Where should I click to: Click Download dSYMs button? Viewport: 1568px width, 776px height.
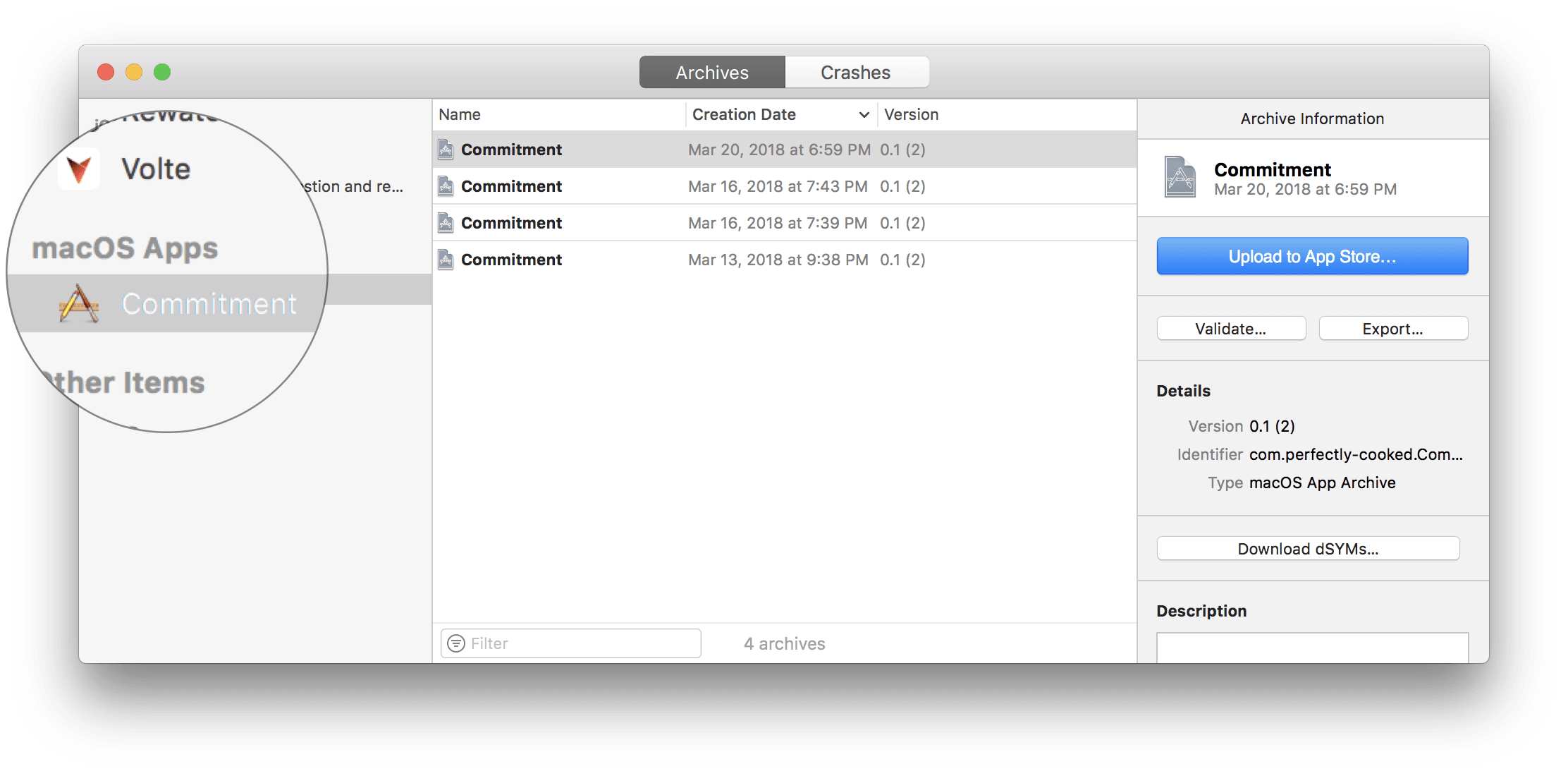pos(1309,549)
